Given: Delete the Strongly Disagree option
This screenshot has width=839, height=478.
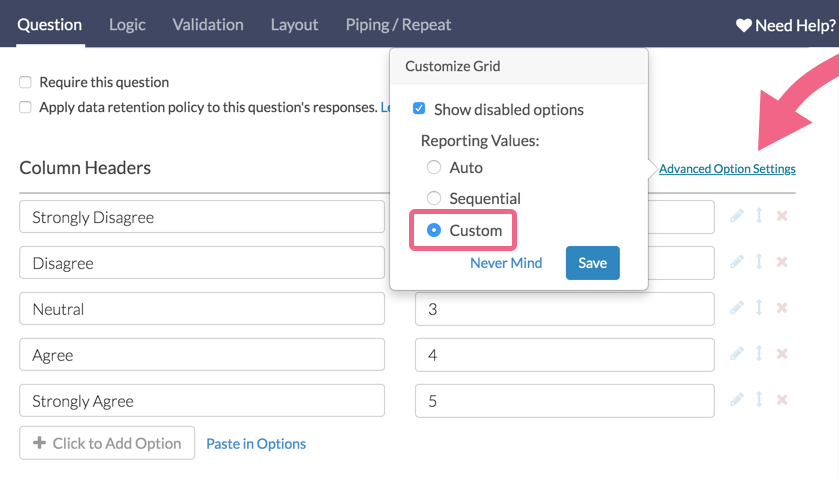Looking at the screenshot, I should pos(782,216).
